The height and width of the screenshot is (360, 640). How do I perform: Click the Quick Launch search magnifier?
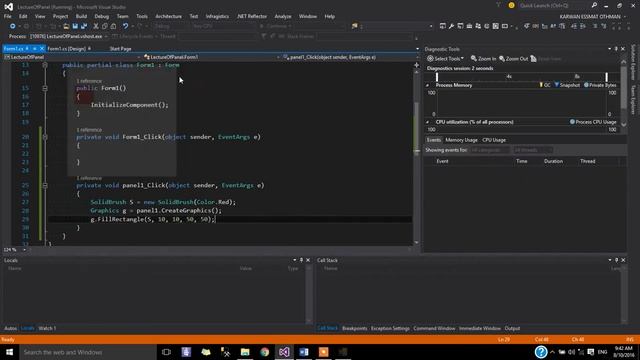click(594, 5)
